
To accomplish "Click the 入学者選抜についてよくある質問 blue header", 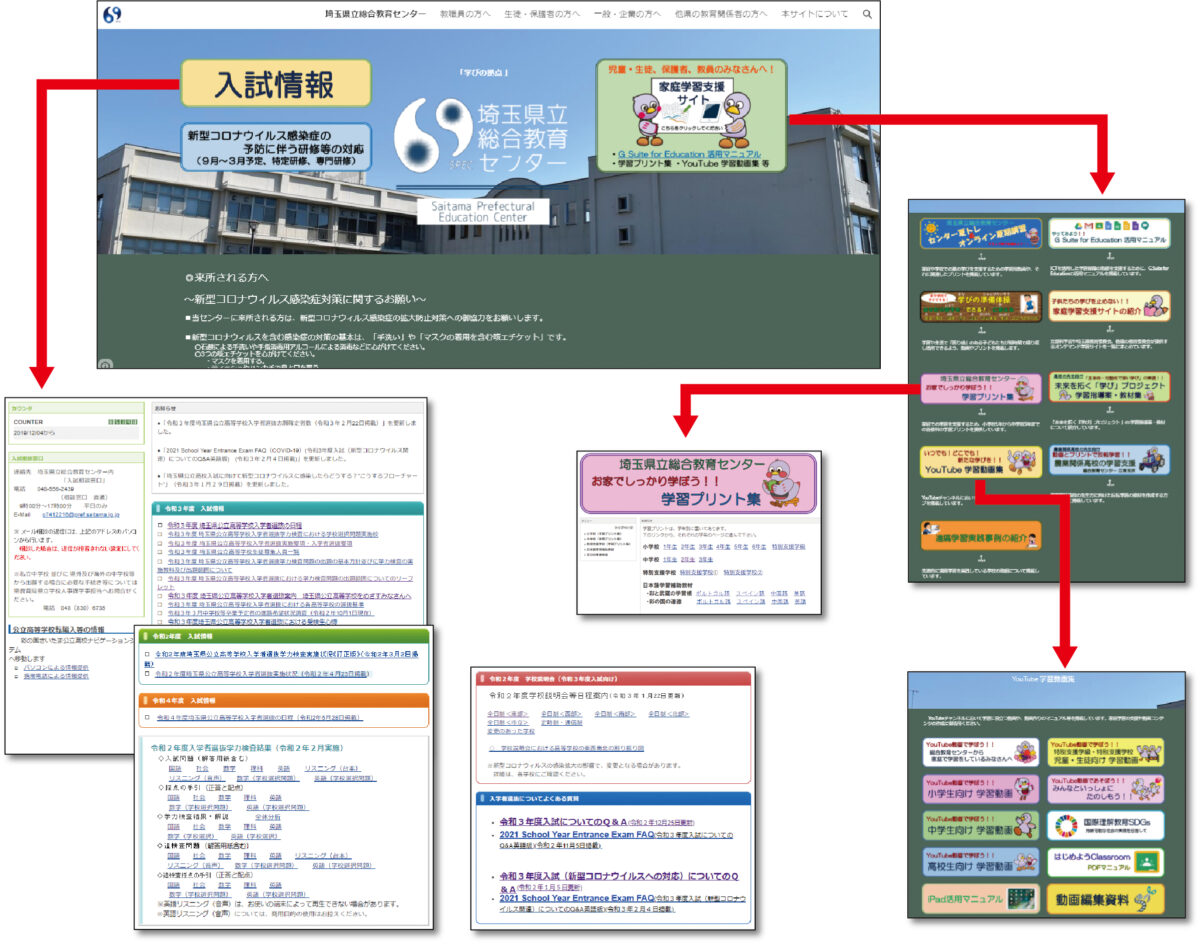I will (x=612, y=798).
